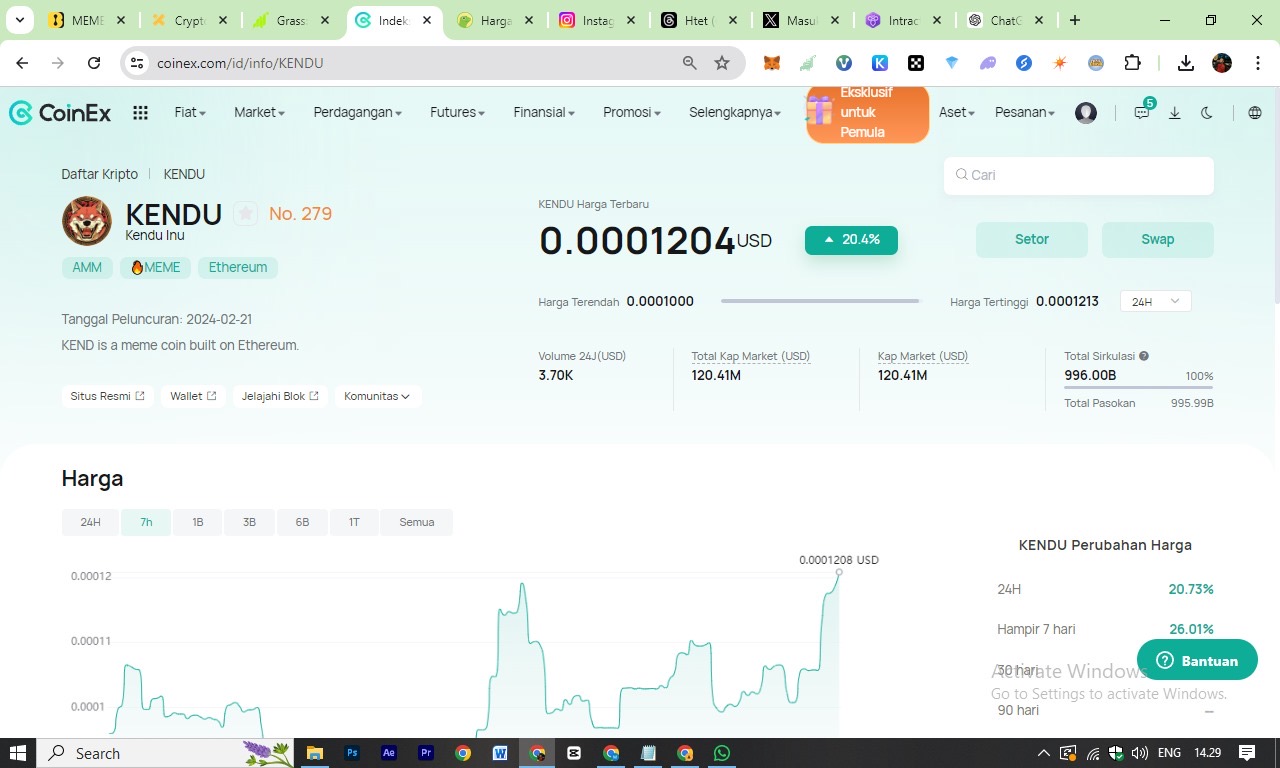Viewport: 1280px width, 768px height.
Task: Open Premiere Pro from the taskbar
Action: [426, 753]
